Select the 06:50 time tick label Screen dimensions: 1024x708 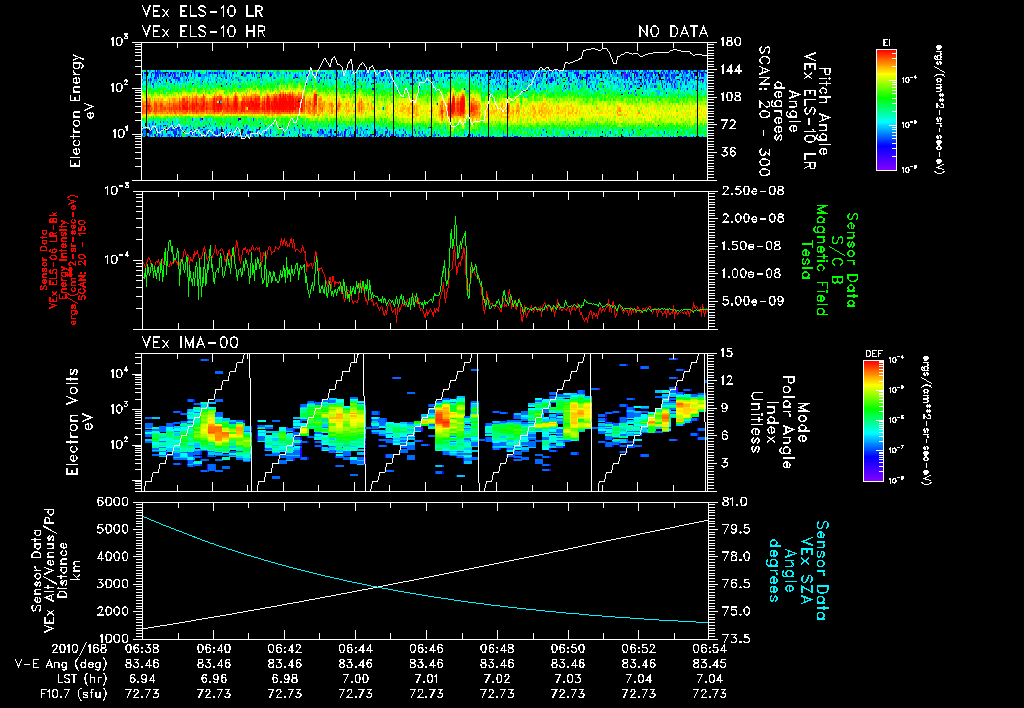pos(568,651)
